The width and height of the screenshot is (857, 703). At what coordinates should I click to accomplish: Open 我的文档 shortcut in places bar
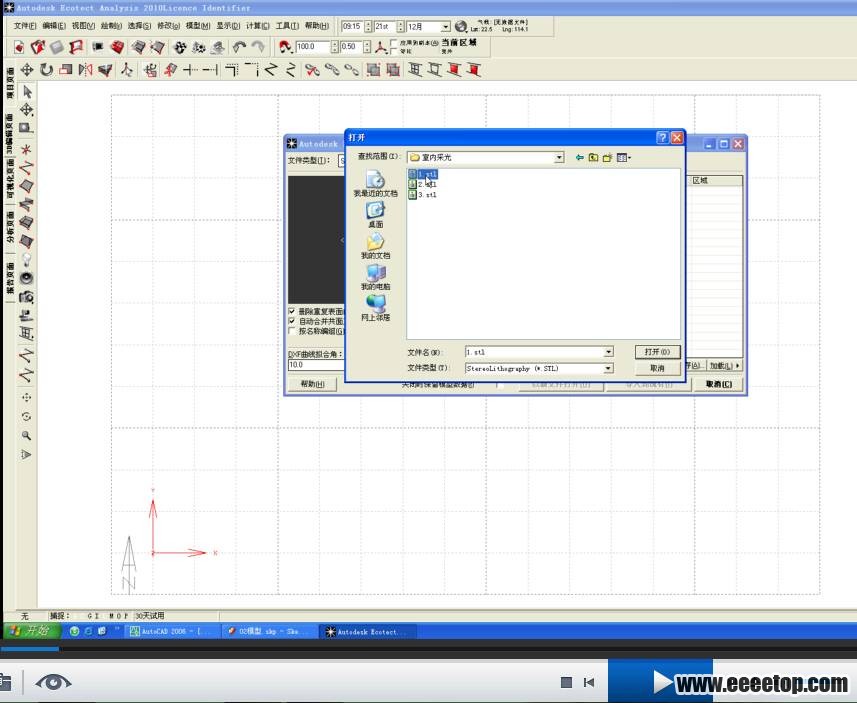click(375, 246)
